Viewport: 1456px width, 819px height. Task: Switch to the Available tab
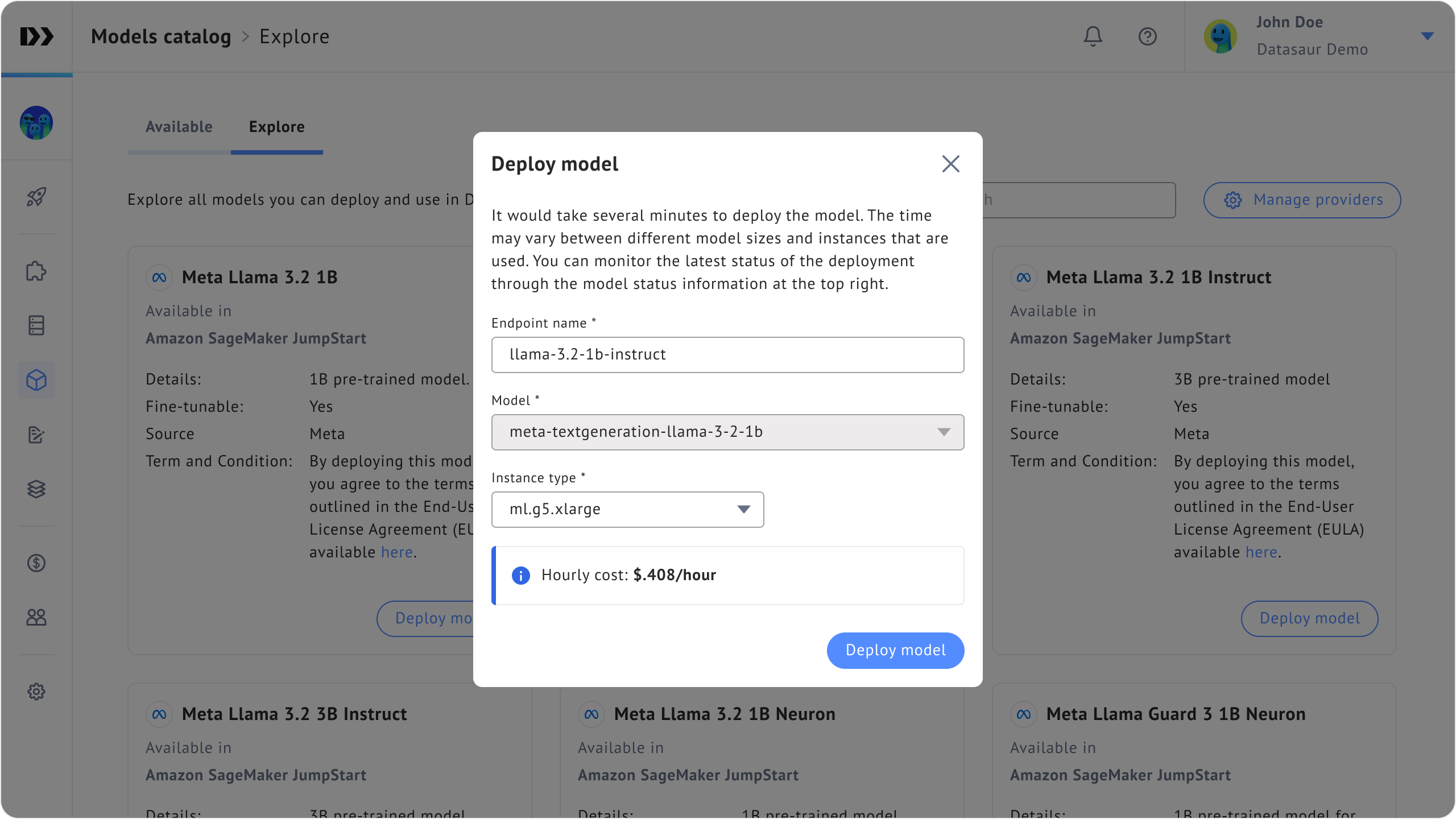pos(179,127)
